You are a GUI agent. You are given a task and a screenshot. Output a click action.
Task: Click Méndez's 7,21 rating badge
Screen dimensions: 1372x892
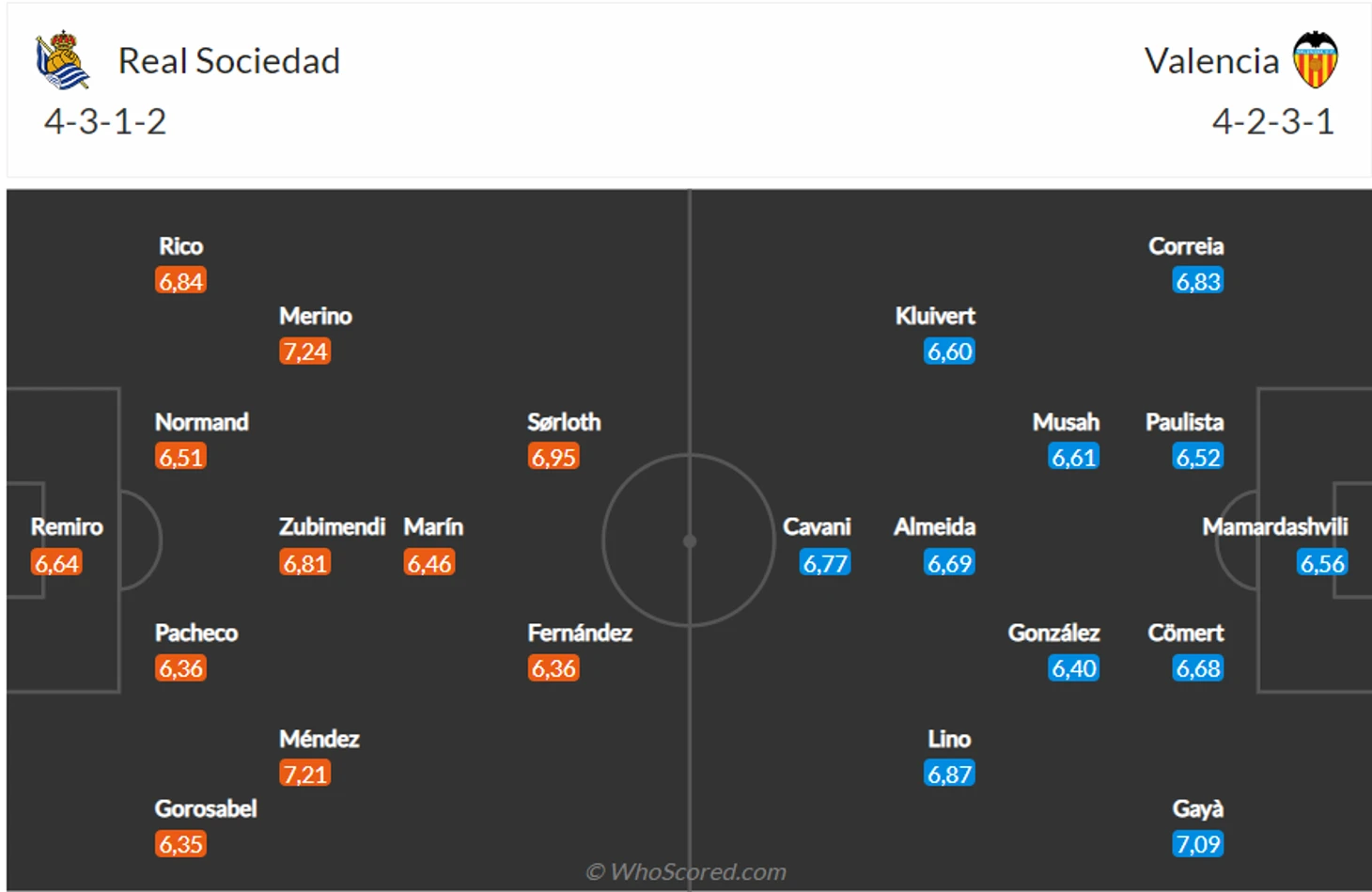click(305, 774)
